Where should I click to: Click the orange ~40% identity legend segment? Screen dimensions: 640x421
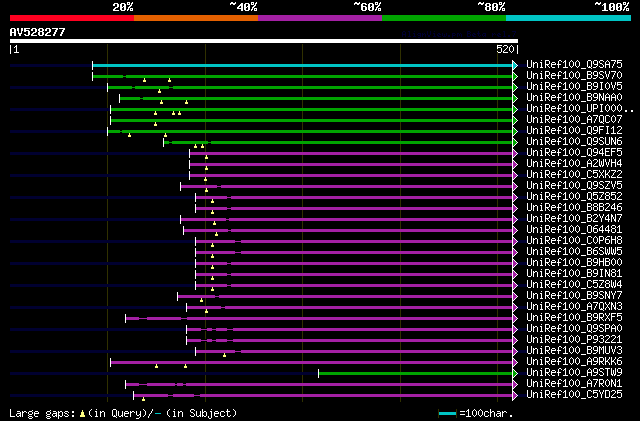click(x=196, y=18)
